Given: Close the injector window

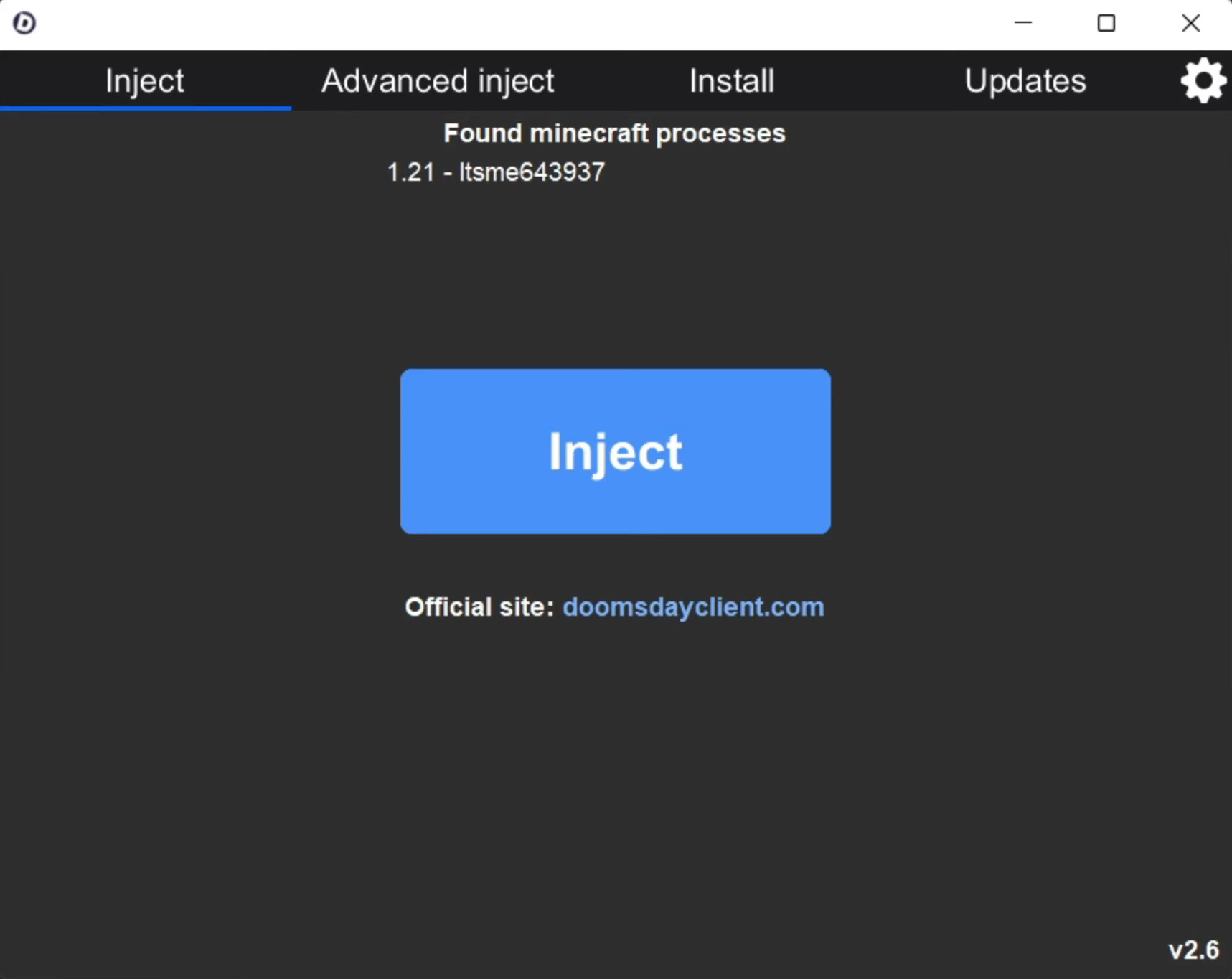Looking at the screenshot, I should point(1191,23).
